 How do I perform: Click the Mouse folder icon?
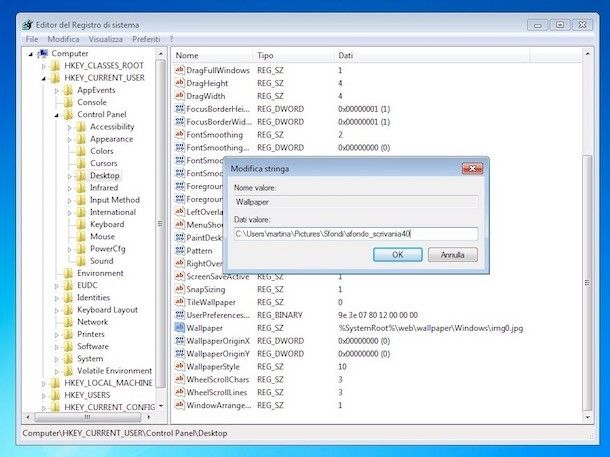(x=81, y=236)
